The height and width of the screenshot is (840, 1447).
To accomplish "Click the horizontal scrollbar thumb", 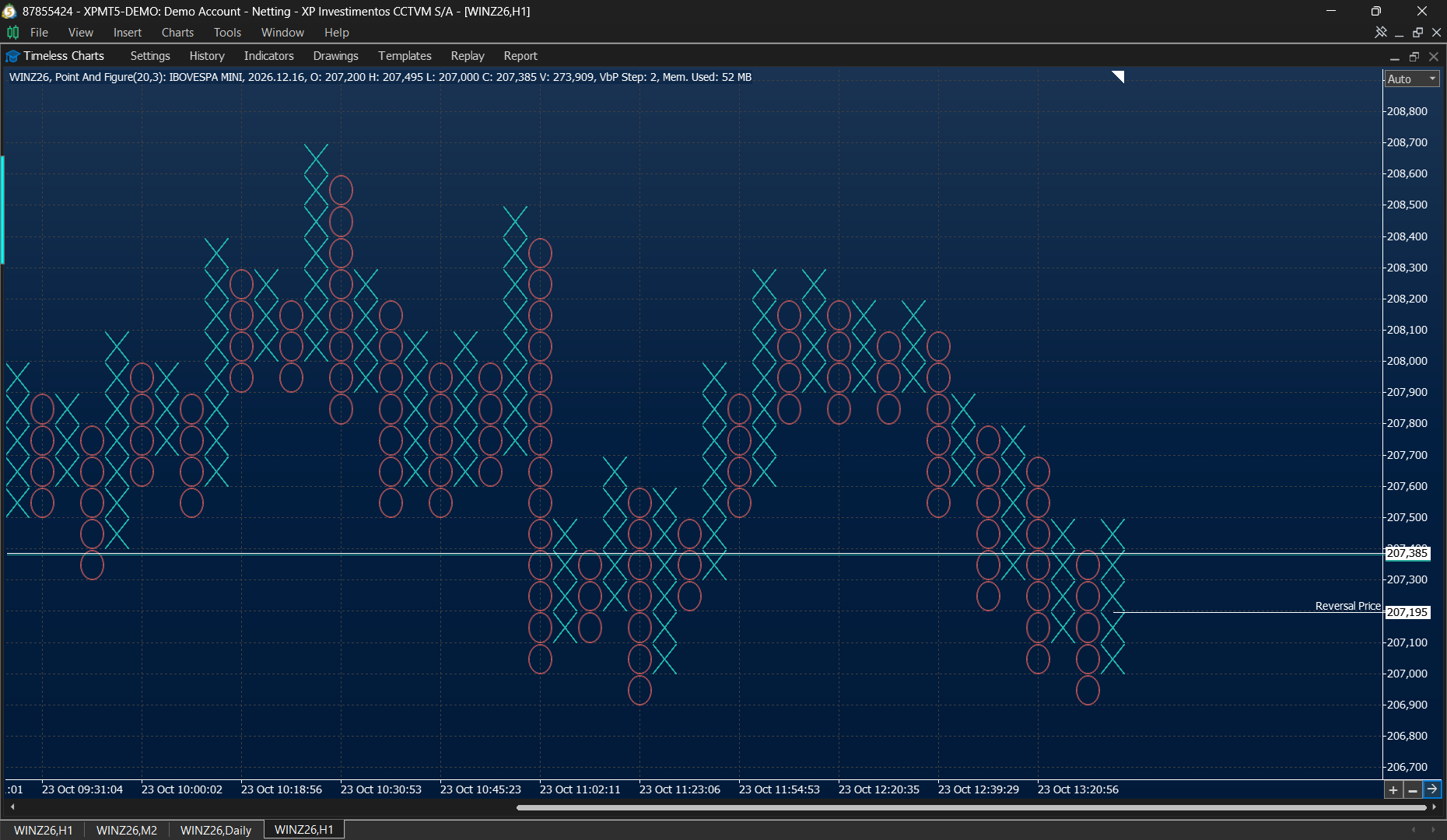I will click(970, 807).
